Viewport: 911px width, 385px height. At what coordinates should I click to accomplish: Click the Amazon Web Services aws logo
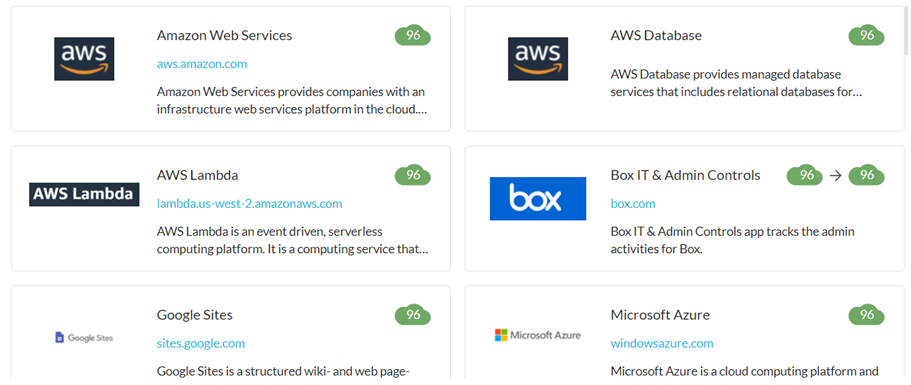click(x=84, y=59)
